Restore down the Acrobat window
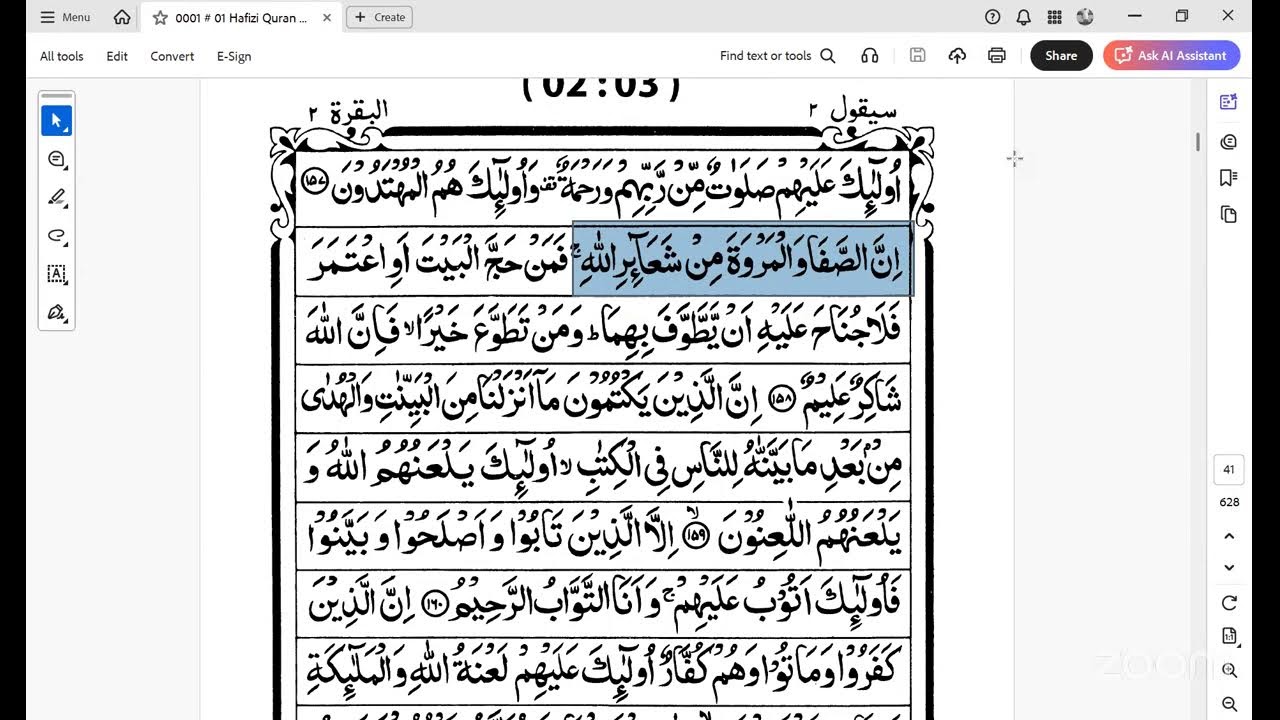The width and height of the screenshot is (1280, 720). tap(1181, 16)
